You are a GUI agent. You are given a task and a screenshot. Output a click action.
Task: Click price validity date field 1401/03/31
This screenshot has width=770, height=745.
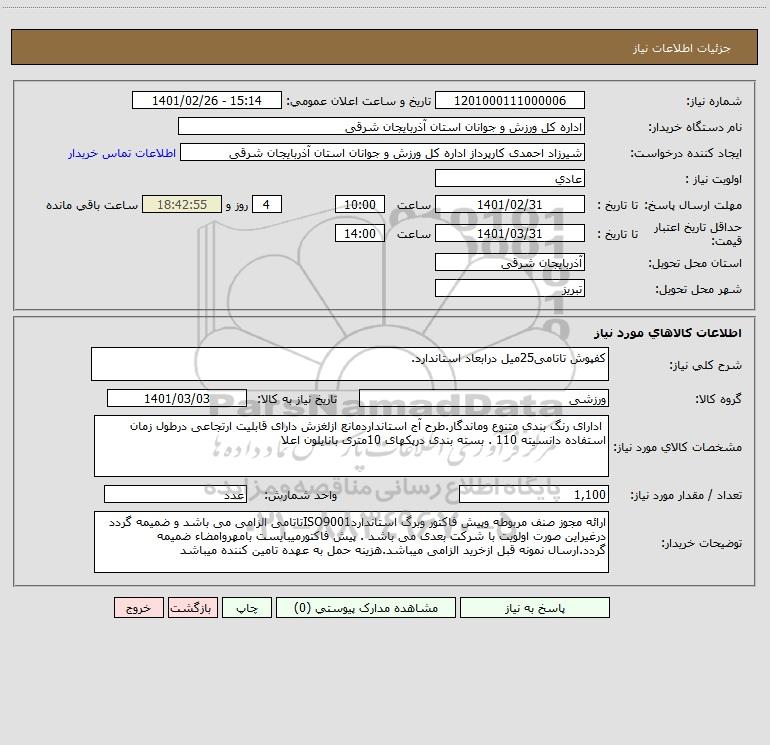click(510, 234)
